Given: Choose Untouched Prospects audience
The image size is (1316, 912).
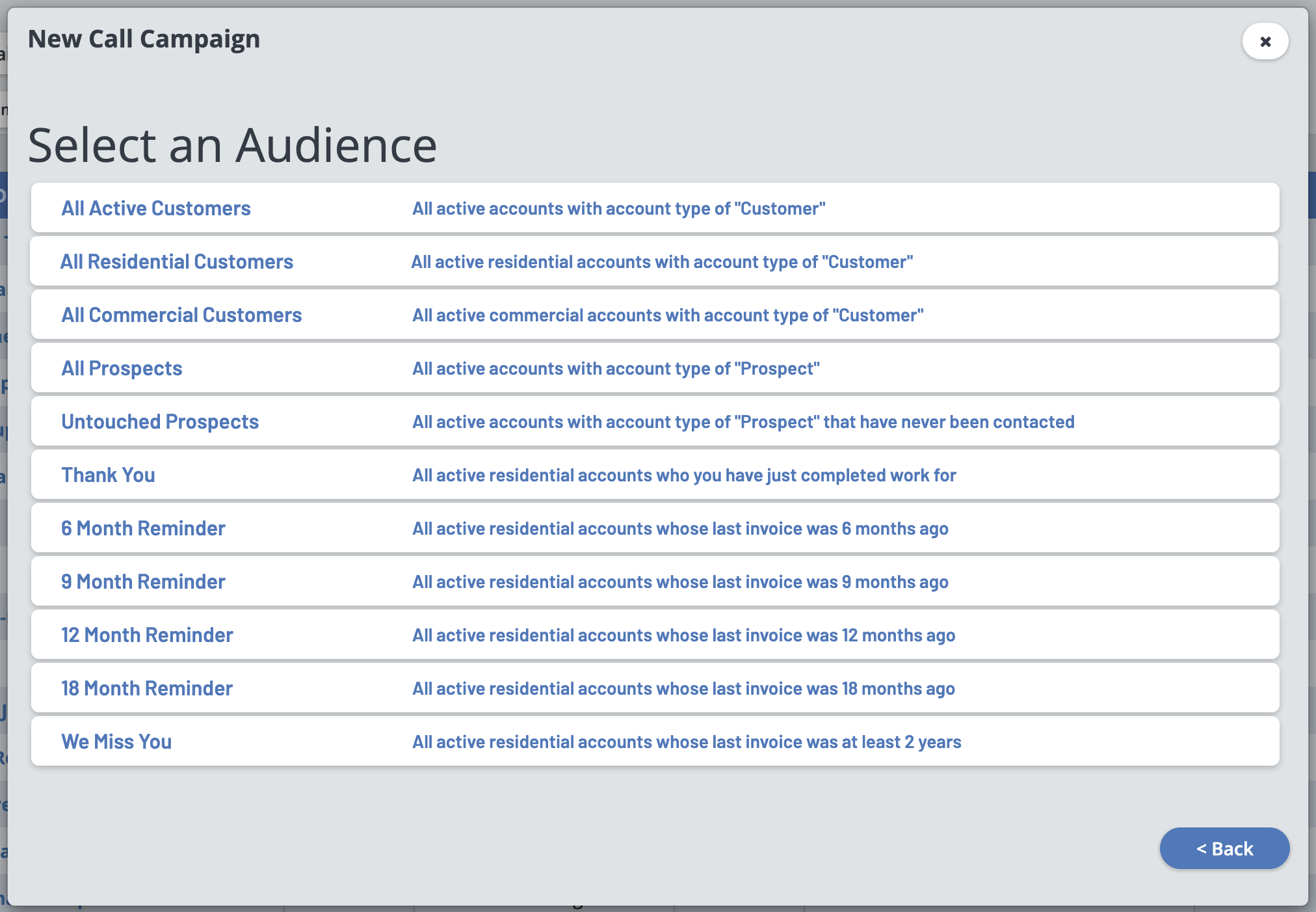Looking at the screenshot, I should (x=160, y=422).
